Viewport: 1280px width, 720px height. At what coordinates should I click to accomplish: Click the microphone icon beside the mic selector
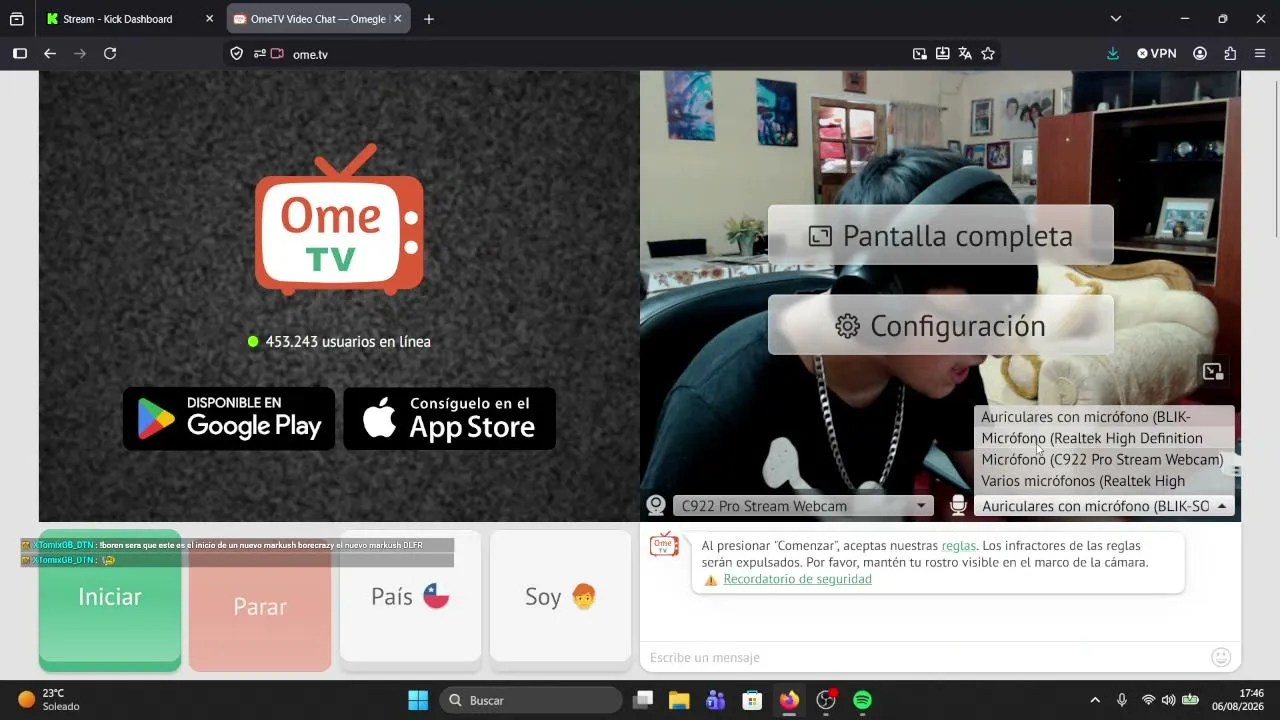958,506
